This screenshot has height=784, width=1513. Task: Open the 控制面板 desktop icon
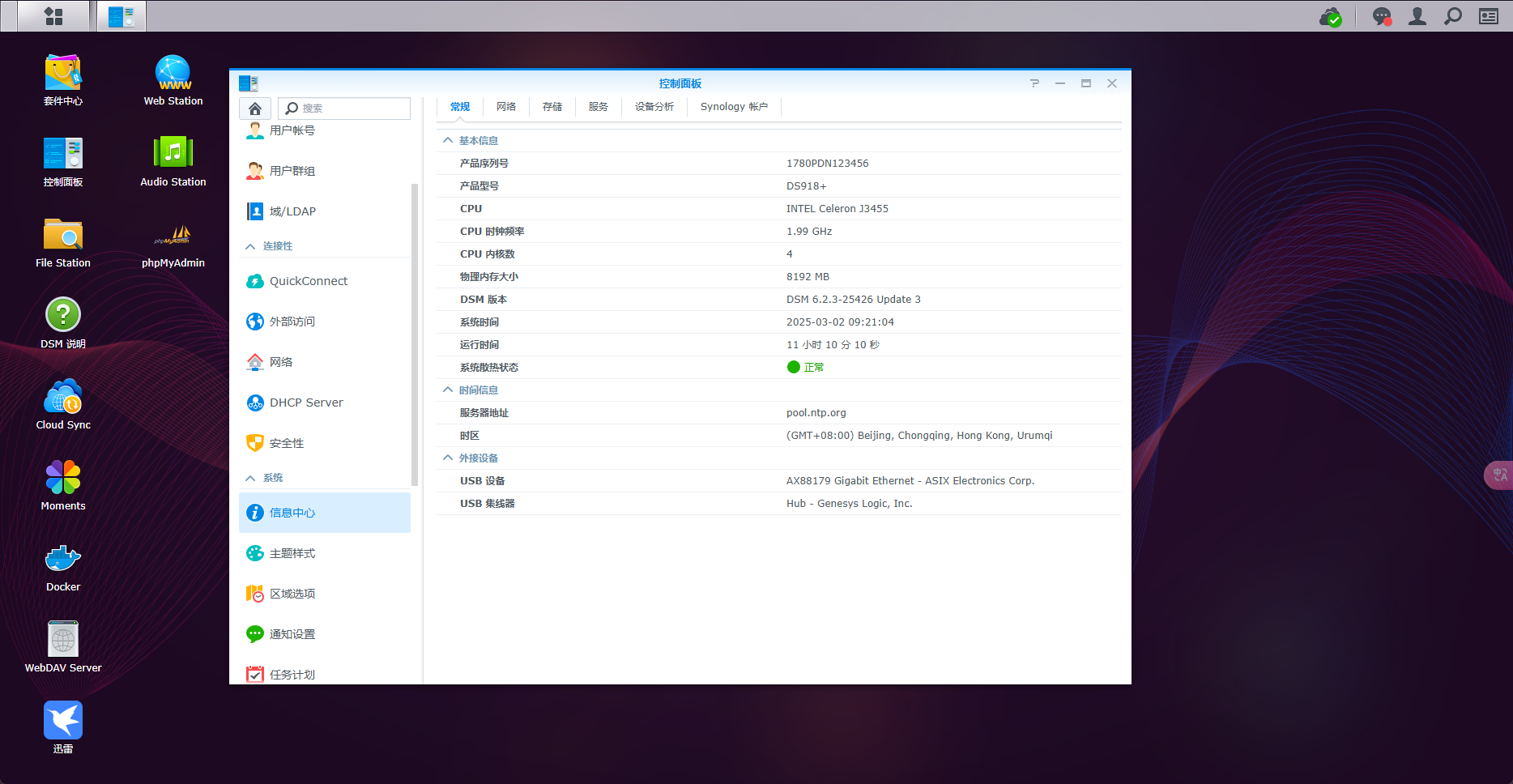point(63,161)
